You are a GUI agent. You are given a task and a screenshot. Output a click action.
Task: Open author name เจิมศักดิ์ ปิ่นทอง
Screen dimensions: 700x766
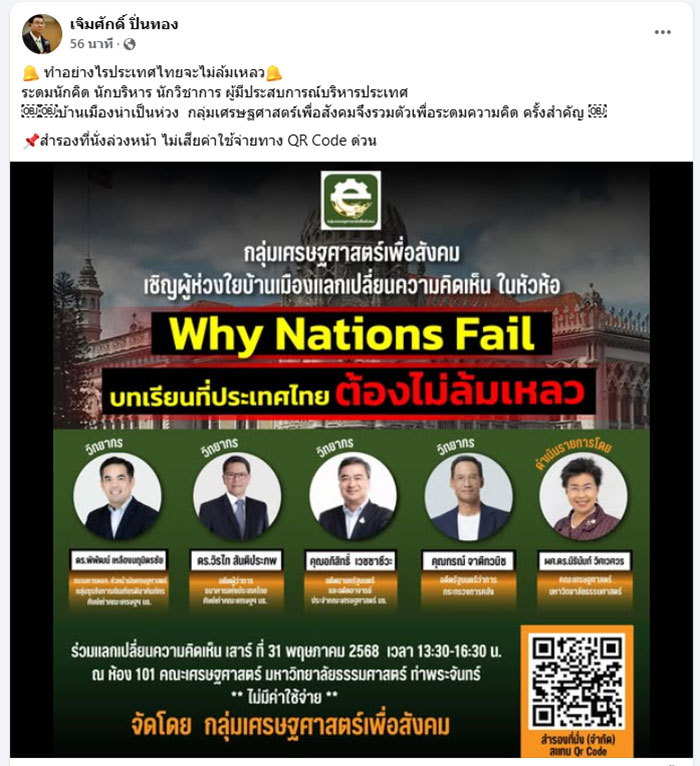point(124,24)
